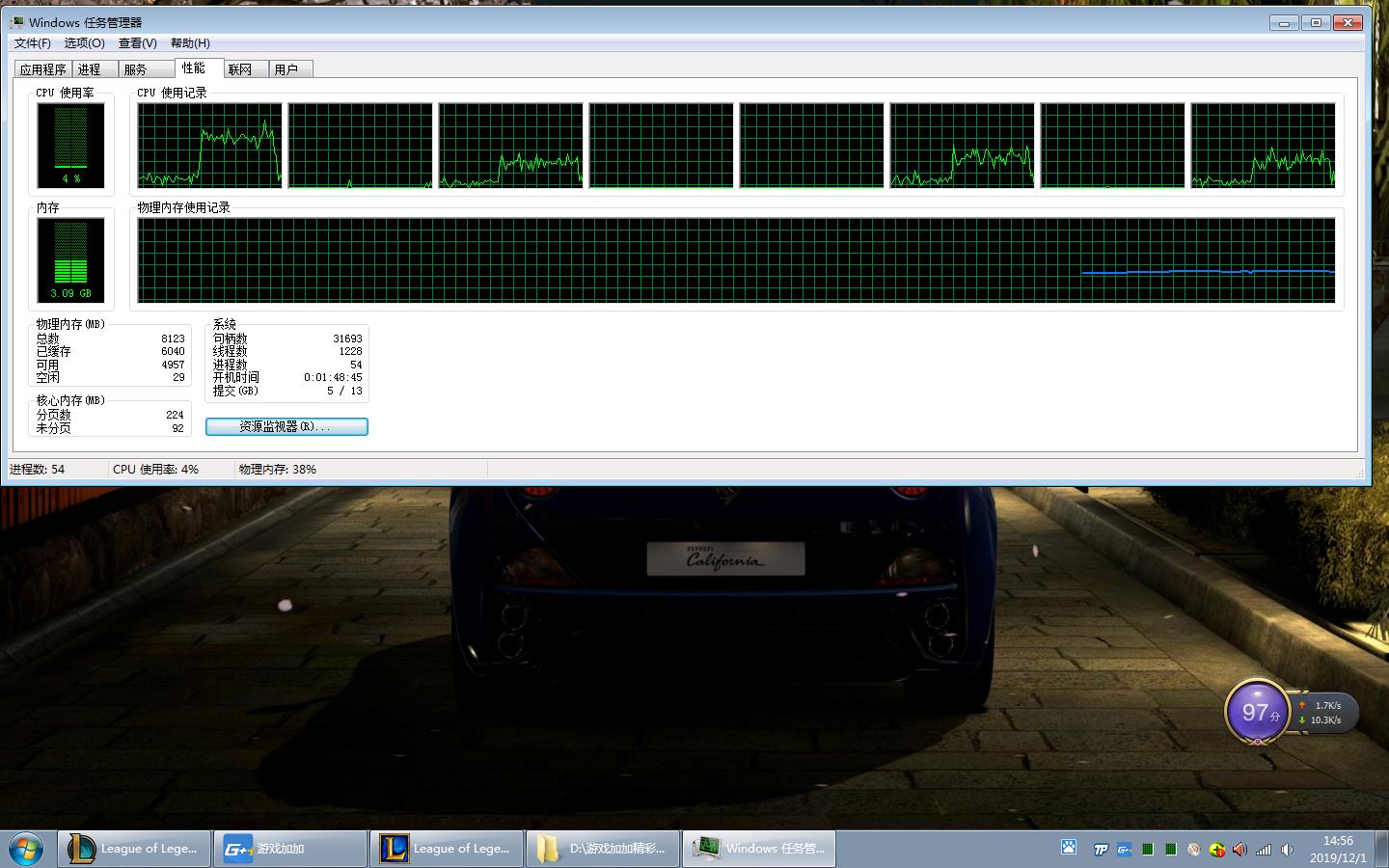Click the G+ tray icon
Screen dimensions: 1389x868
coord(1124,850)
